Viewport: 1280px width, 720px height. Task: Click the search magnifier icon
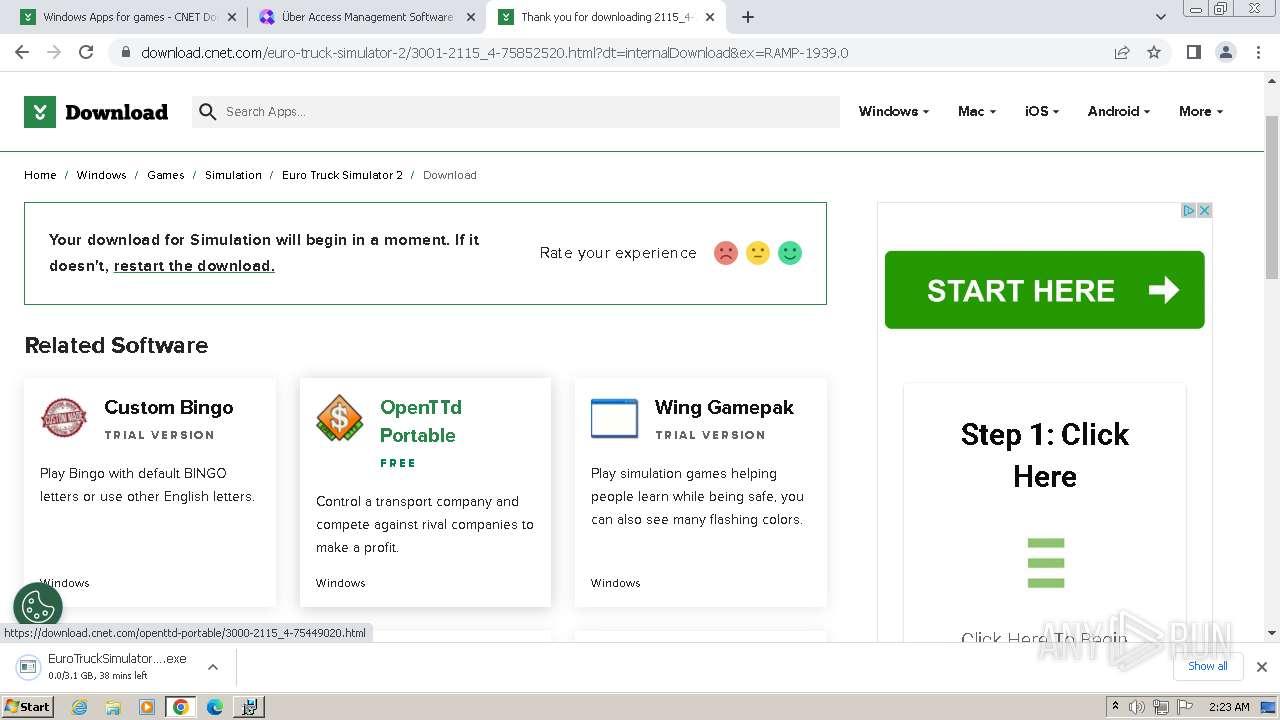coord(207,112)
